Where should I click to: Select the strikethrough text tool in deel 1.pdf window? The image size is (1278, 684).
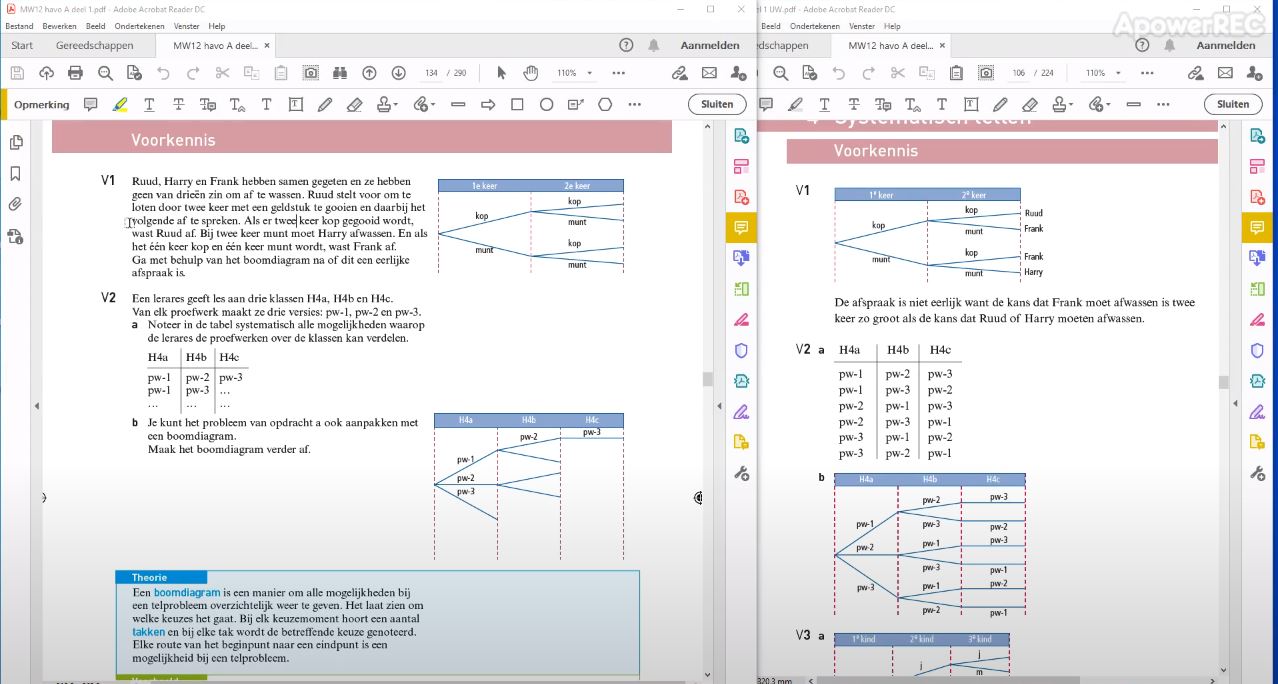click(178, 104)
